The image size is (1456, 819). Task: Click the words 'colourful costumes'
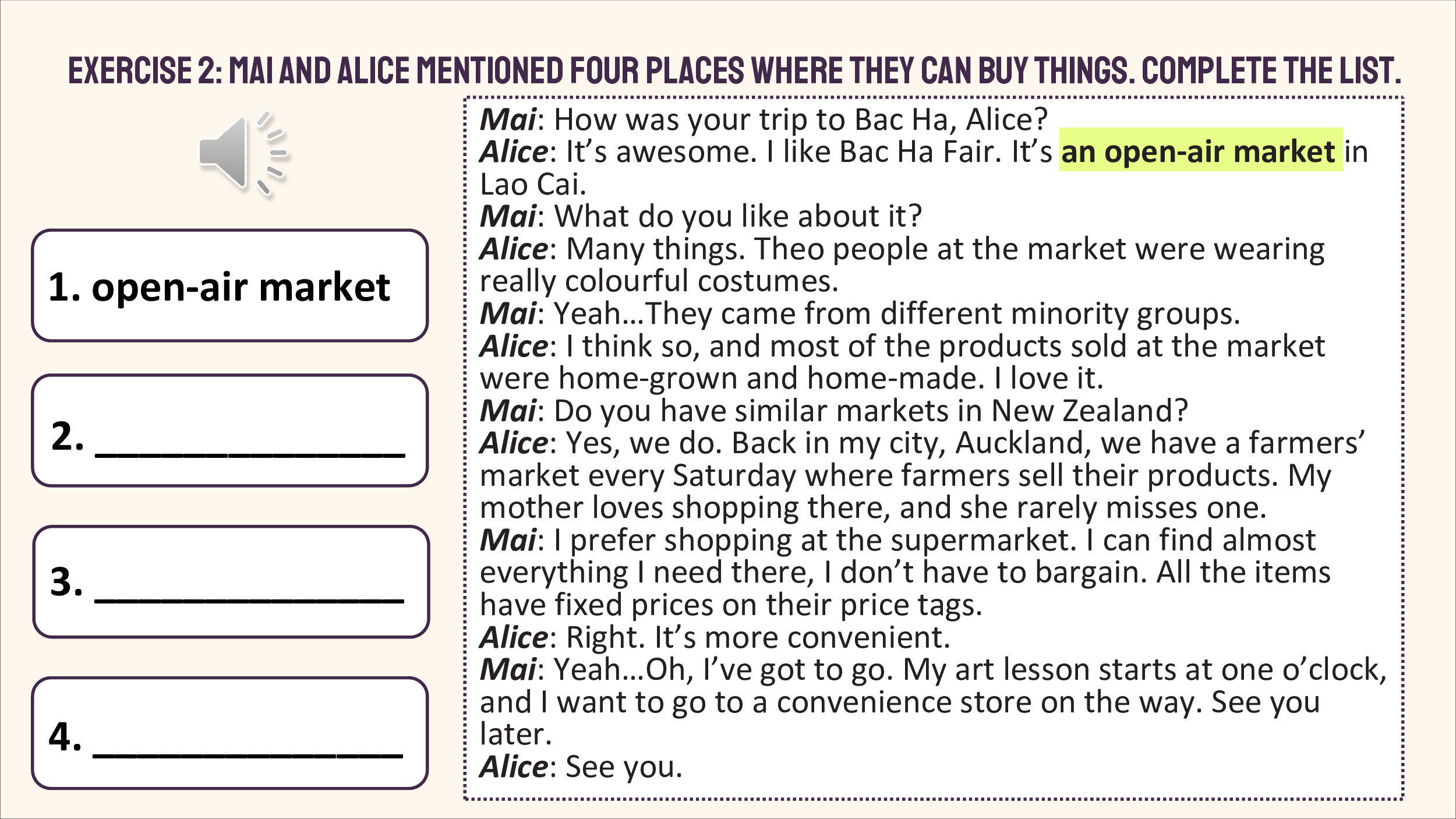pyautogui.click(x=701, y=281)
